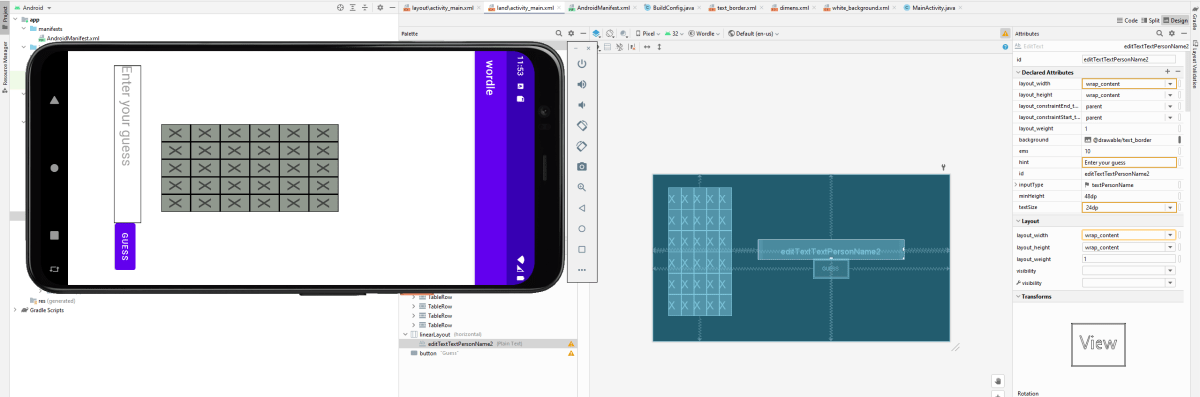Click warning icon on button Guess row
The height and width of the screenshot is (397, 1200).
tap(572, 354)
